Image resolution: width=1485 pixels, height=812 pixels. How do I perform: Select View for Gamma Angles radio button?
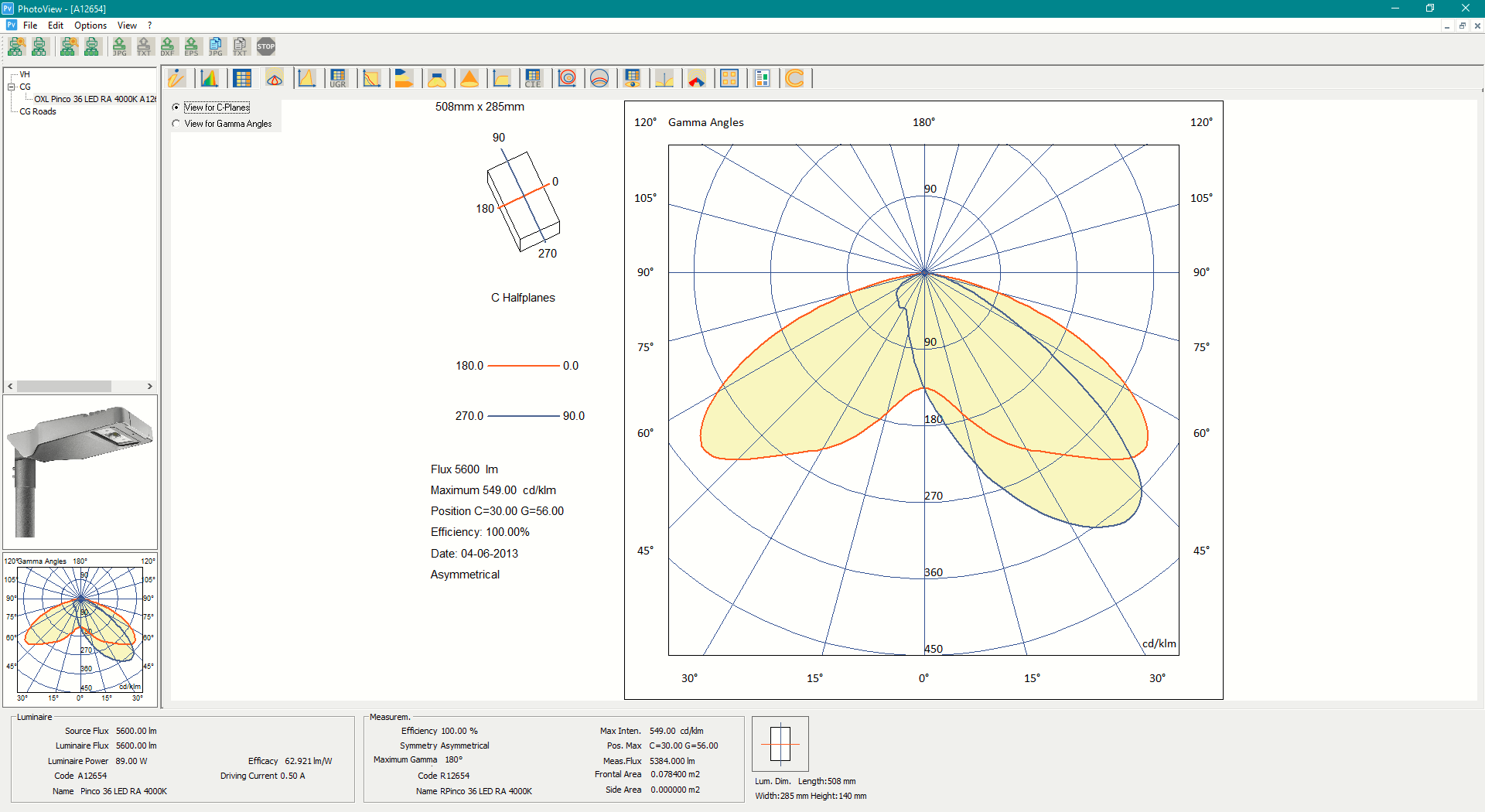tap(176, 124)
